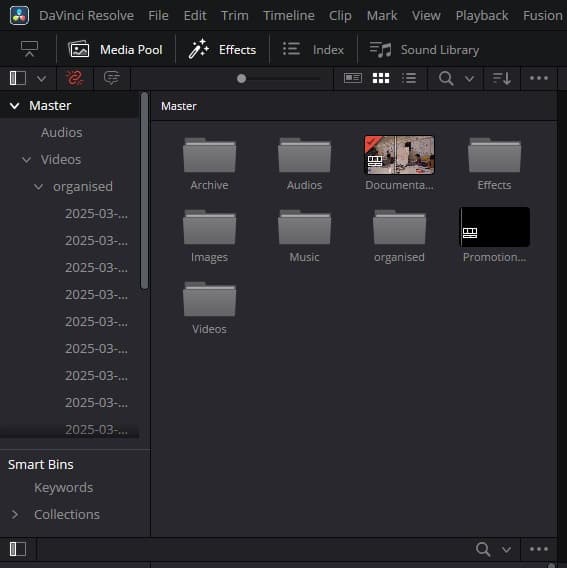567x568 pixels.
Task: Select the Videos bin in tree
Action: click(x=61, y=159)
